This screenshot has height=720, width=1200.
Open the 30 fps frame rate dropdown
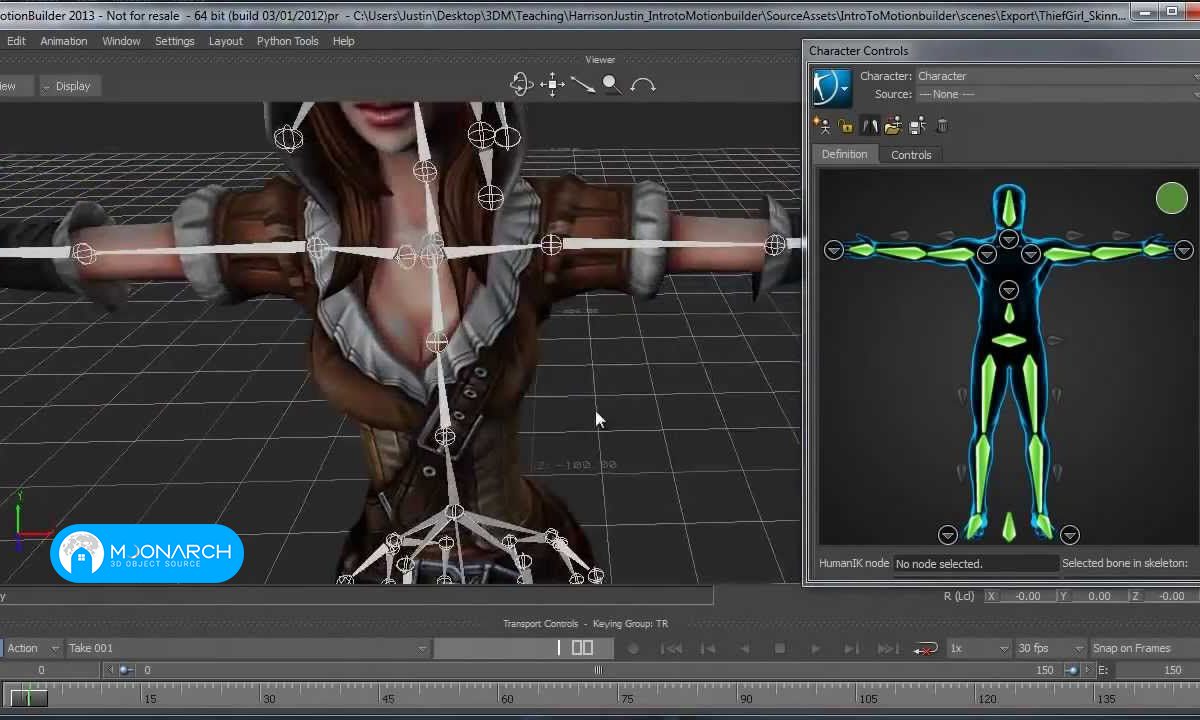click(1050, 648)
